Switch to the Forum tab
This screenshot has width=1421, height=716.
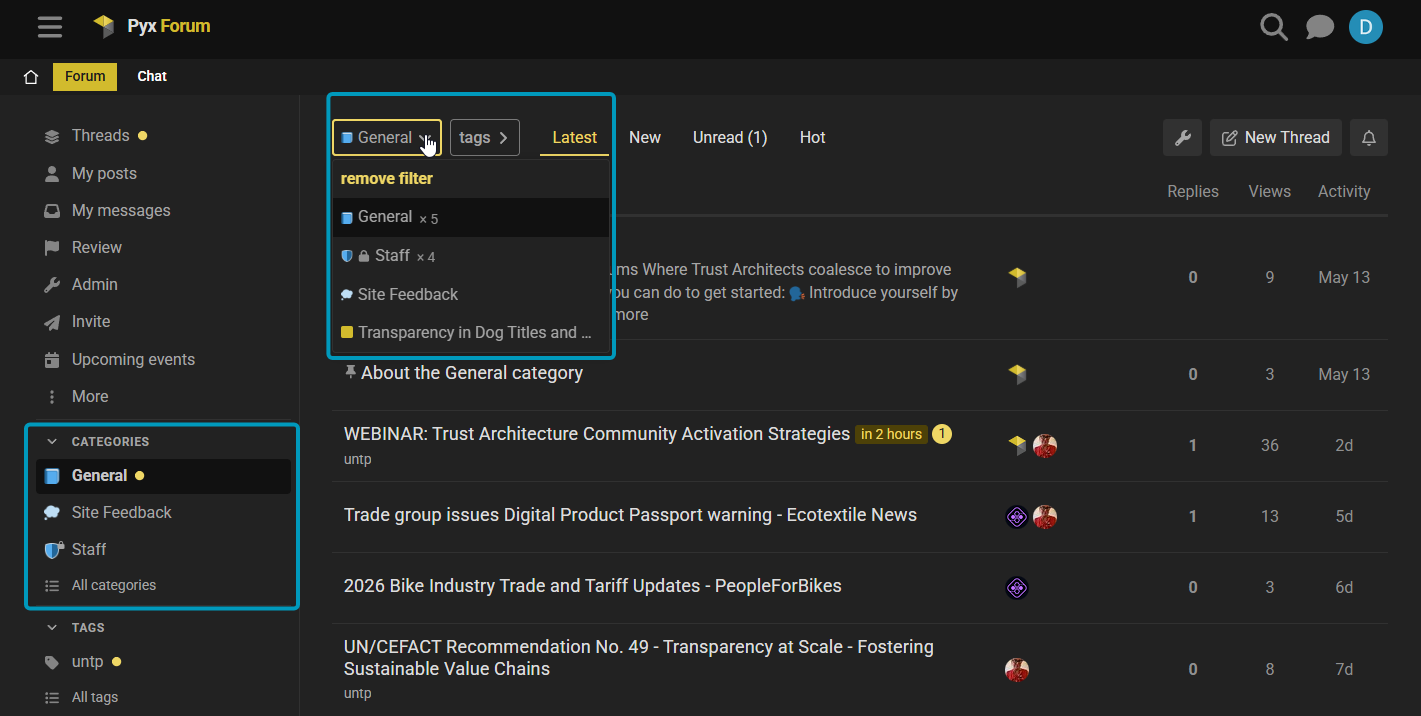tap(85, 76)
